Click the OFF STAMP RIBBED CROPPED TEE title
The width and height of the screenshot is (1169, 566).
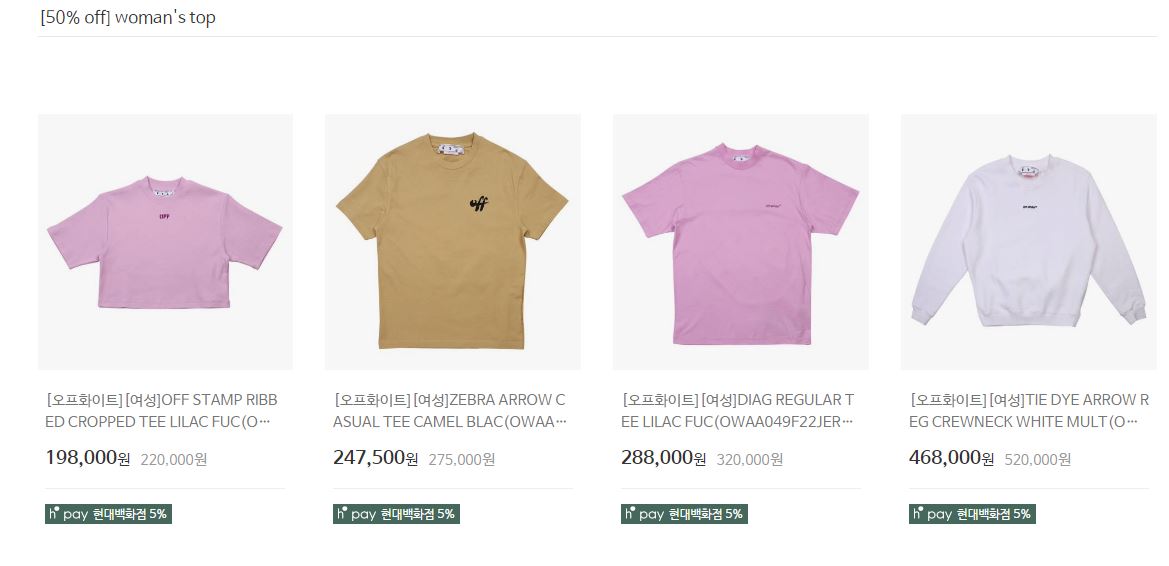pos(162,411)
